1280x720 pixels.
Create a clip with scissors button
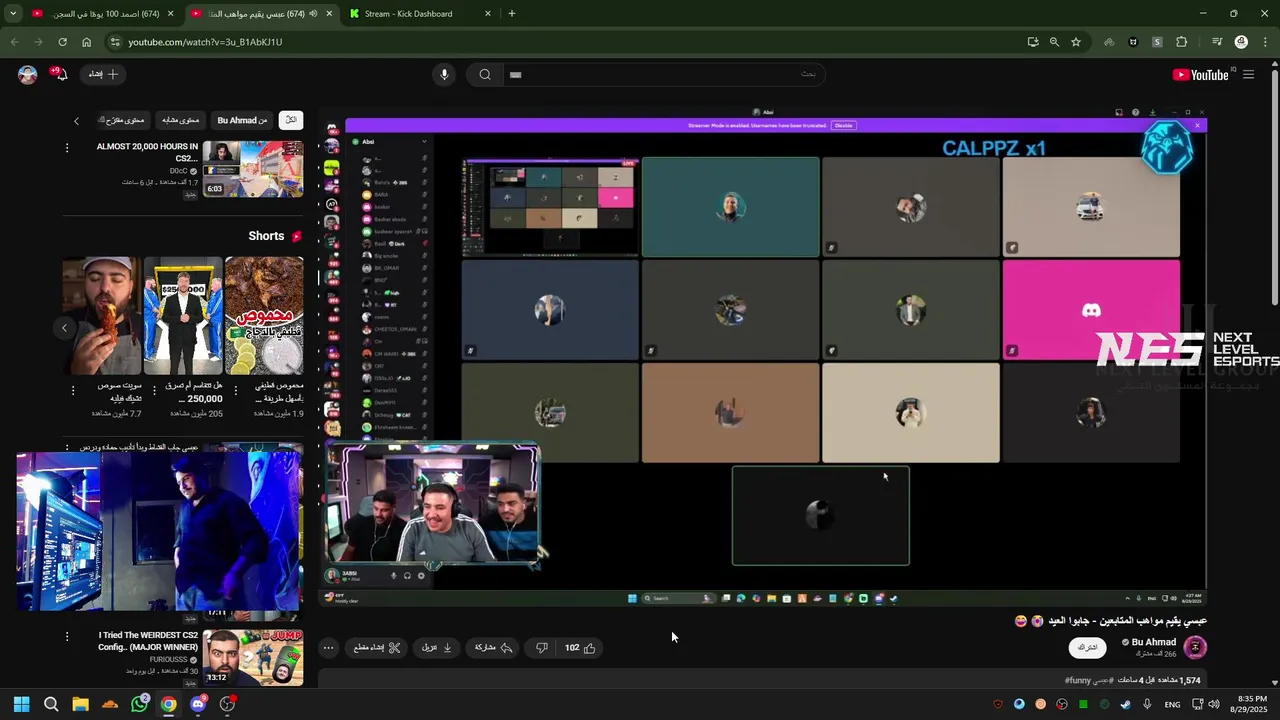377,648
